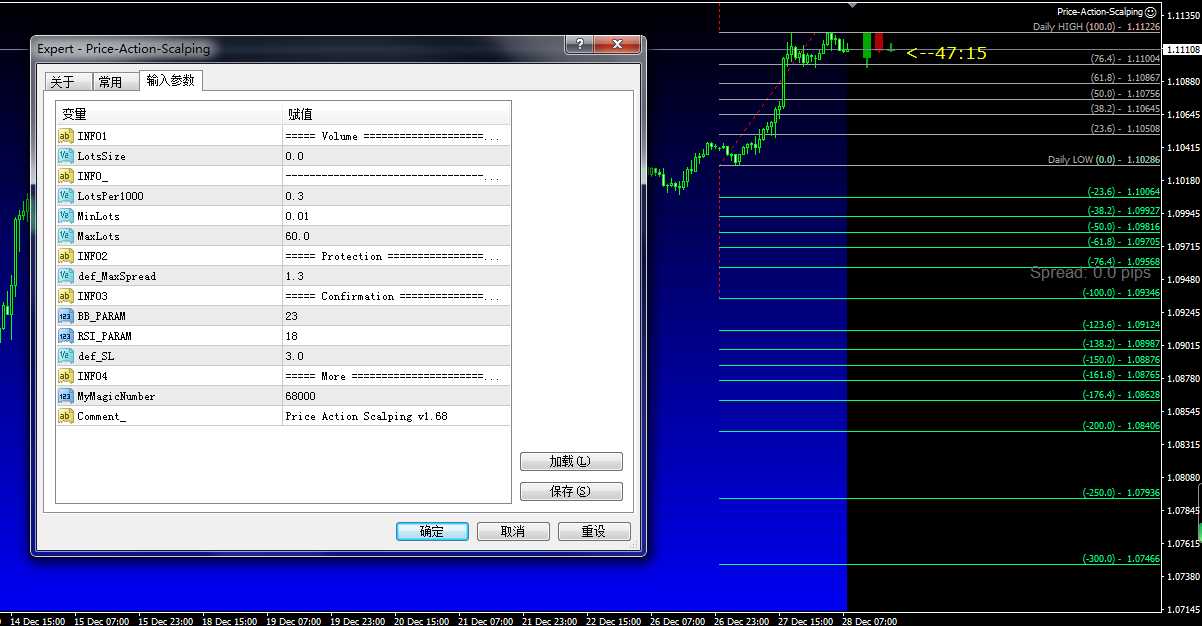This screenshot has height=626, width=1202.
Task: Click the smiley icon next to Price-Action-Scalping
Action: click(x=1152, y=11)
